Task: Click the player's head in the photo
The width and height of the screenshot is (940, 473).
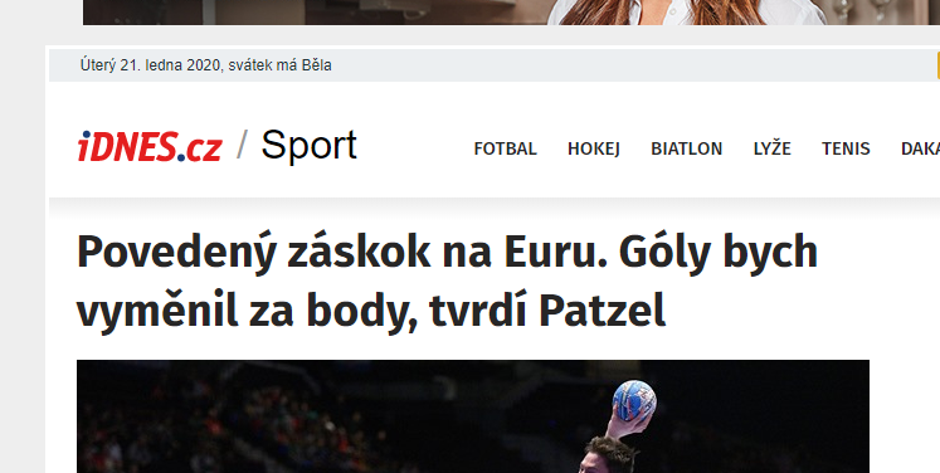Action: coord(609,454)
